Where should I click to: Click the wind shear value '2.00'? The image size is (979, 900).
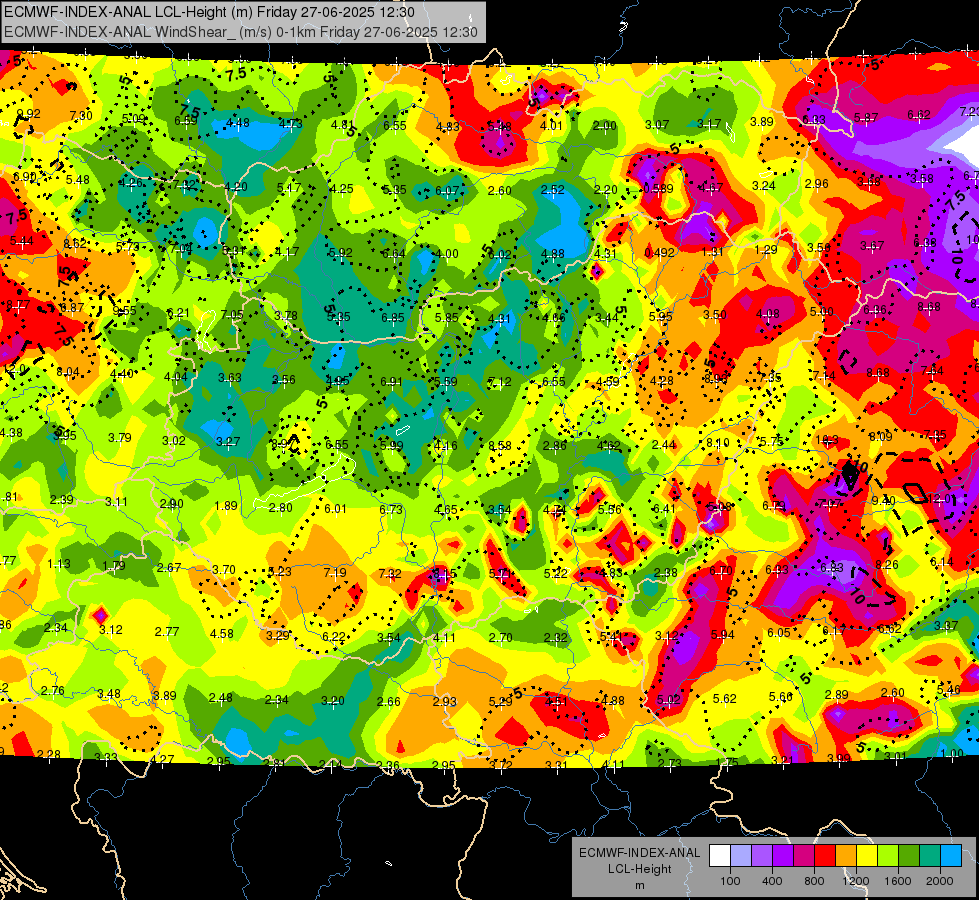point(604,126)
